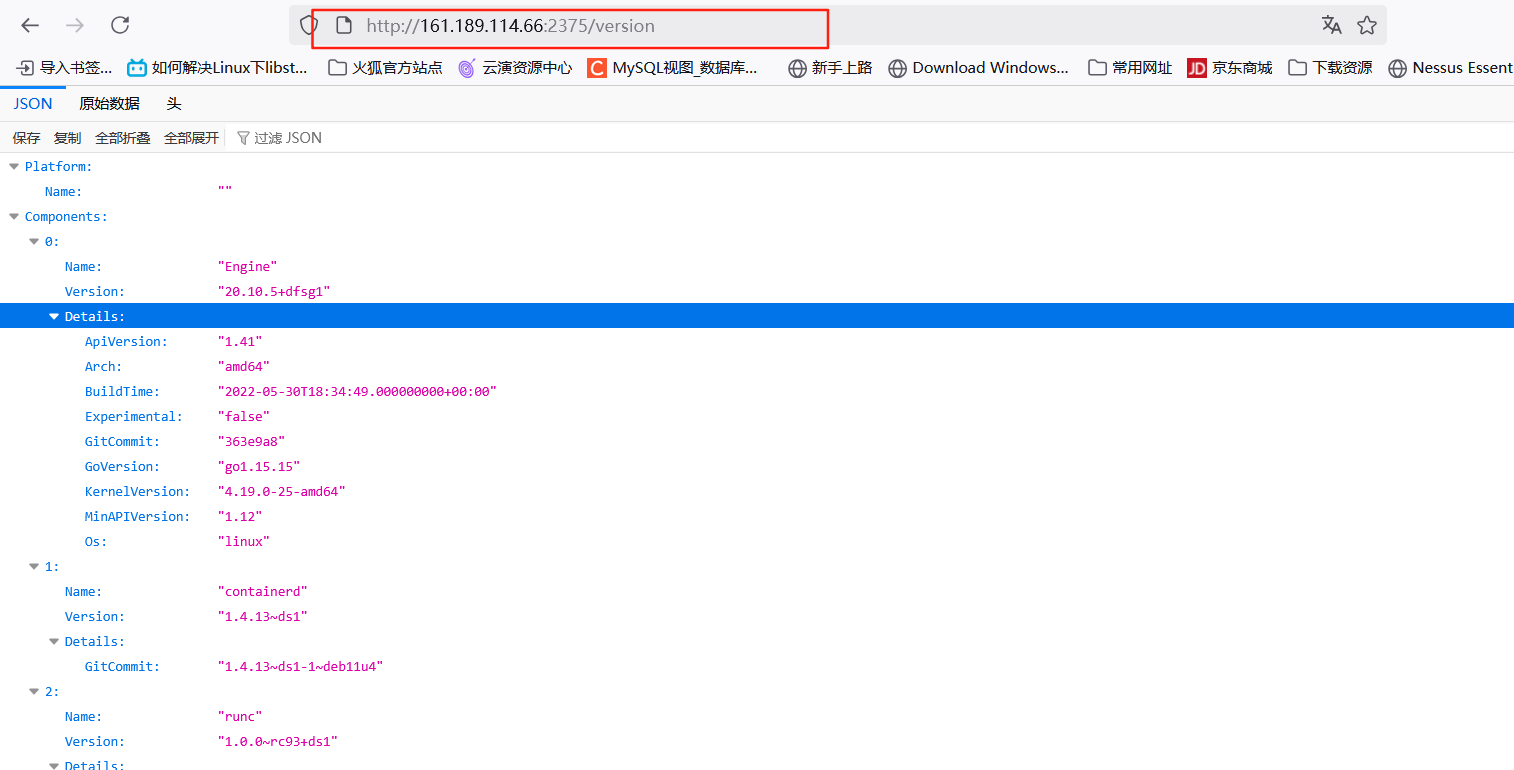Collapse the component 2 node

click(x=34, y=691)
